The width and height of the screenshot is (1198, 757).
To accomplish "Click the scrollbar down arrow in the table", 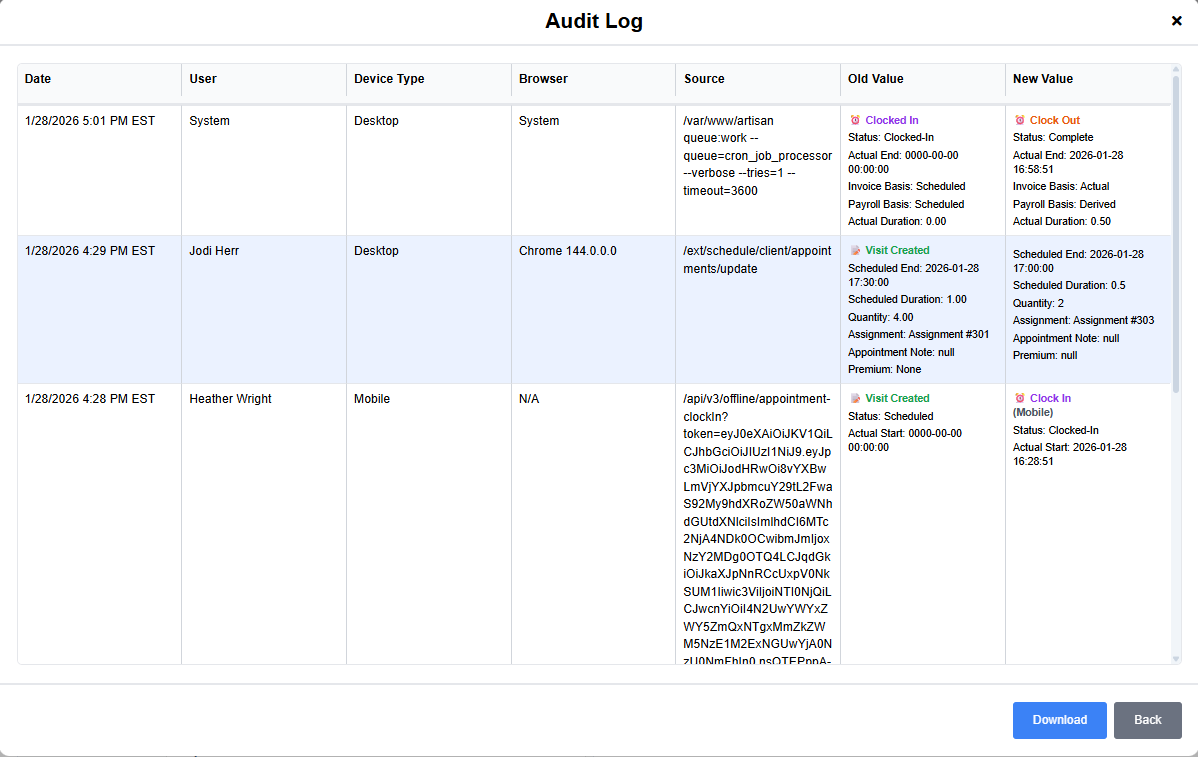I will (x=1176, y=658).
